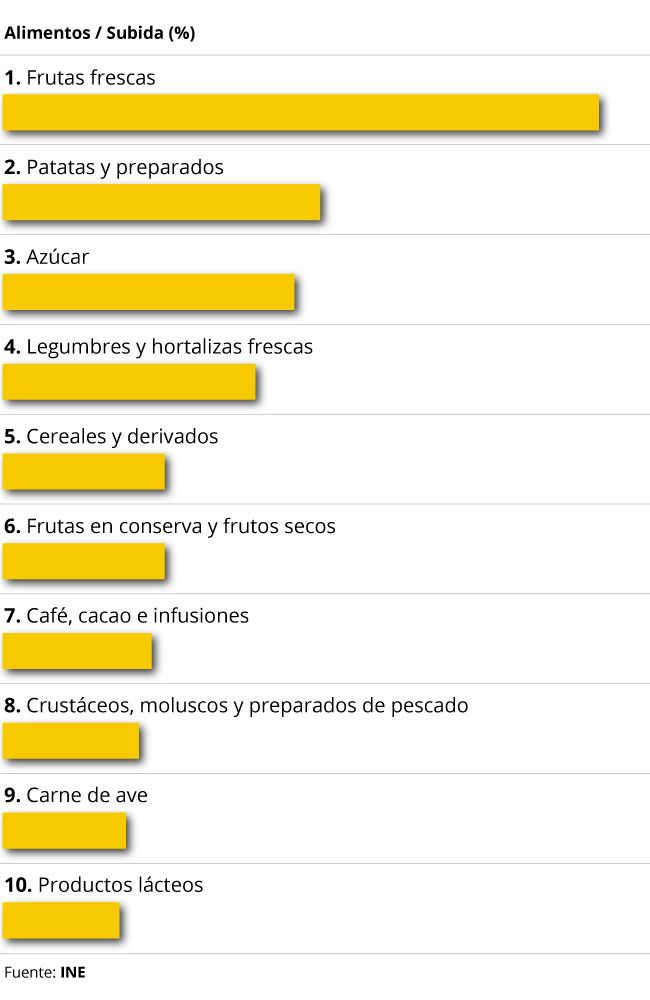This screenshot has width=650, height=1000.
Task: Click the Frutas frescas yellow bar
Action: click(300, 112)
